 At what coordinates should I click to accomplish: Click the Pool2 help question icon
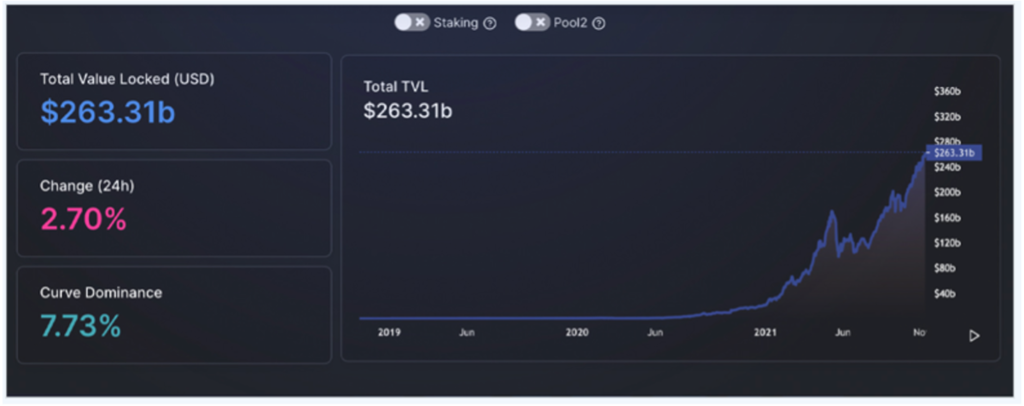[599, 24]
